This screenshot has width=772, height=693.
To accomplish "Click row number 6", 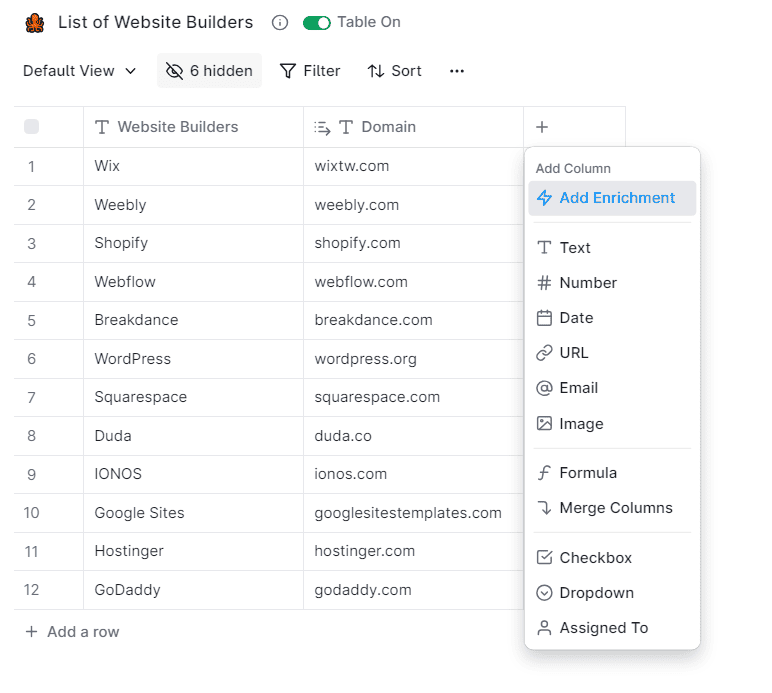I will [32, 359].
